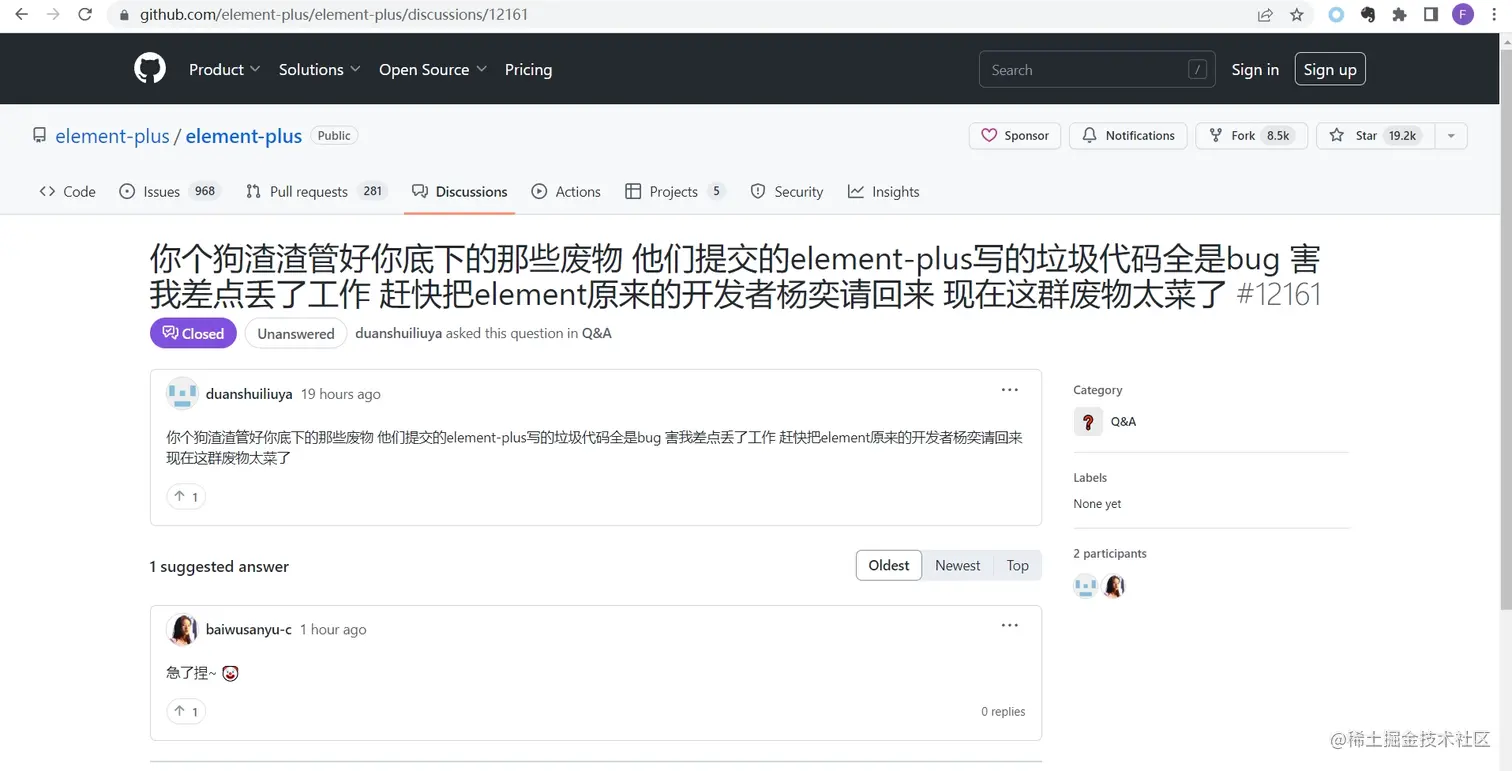Click the GitHub logo

click(x=150, y=69)
